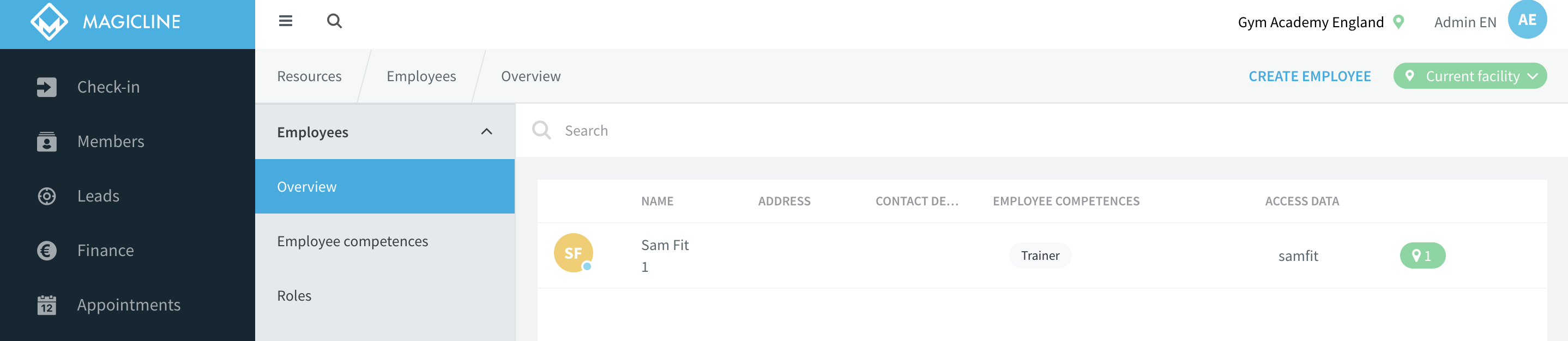The height and width of the screenshot is (341, 1568).
Task: Go to the Resources breadcrumb
Action: 309,76
